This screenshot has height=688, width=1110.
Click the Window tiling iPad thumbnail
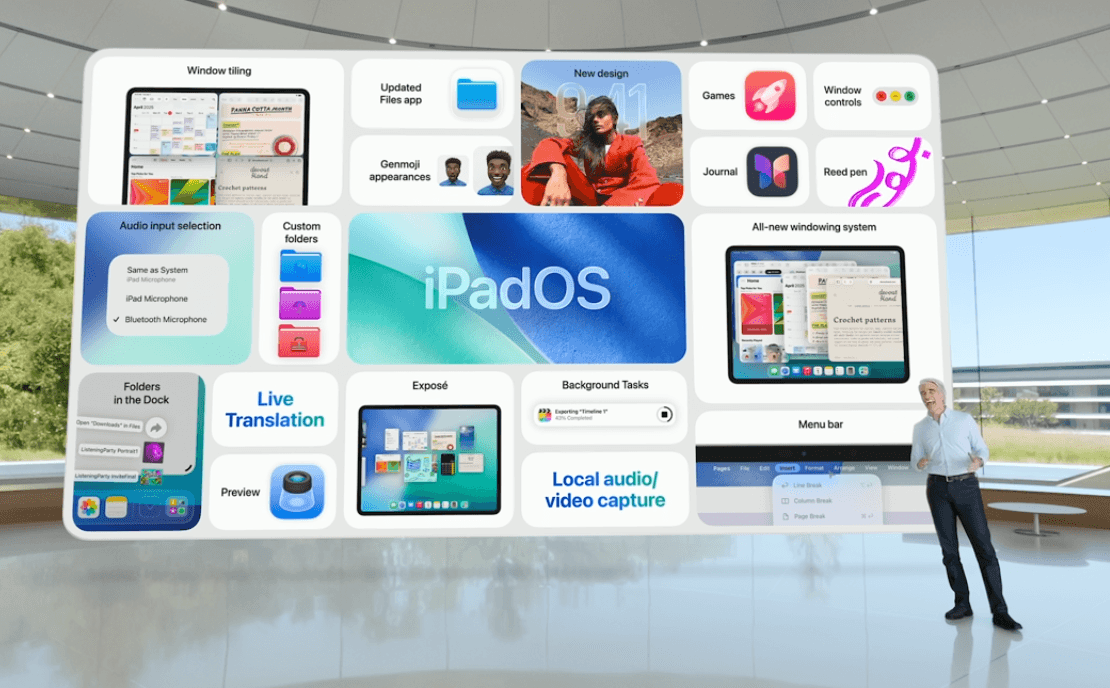(217, 147)
